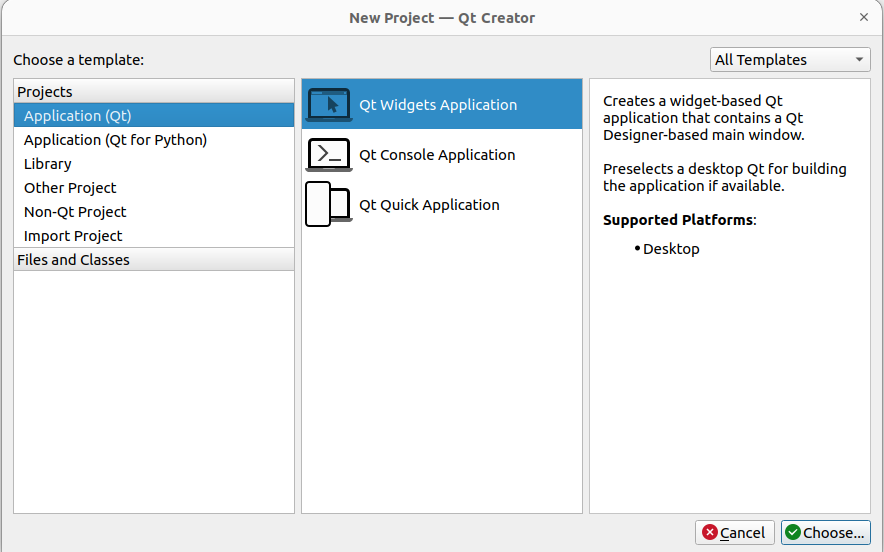The width and height of the screenshot is (884, 552).
Task: Pick the Other Project category
Action: click(154, 188)
